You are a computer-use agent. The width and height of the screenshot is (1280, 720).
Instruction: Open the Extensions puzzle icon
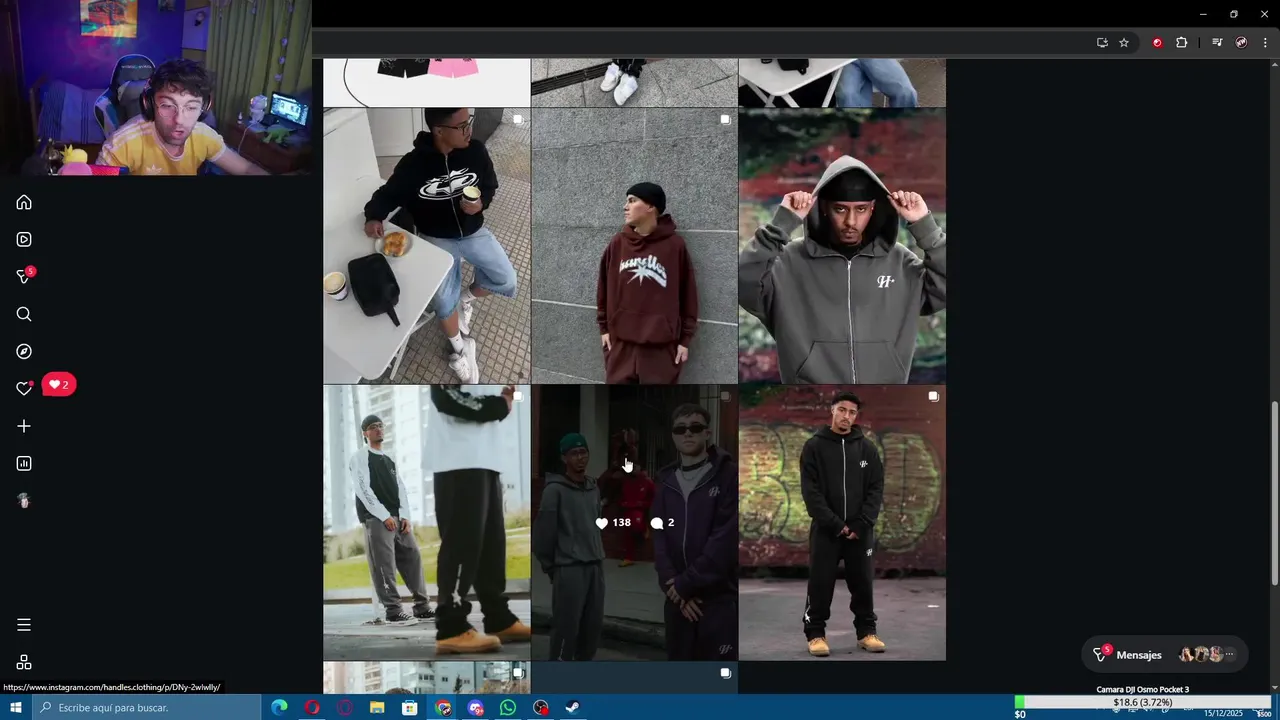[x=1181, y=42]
